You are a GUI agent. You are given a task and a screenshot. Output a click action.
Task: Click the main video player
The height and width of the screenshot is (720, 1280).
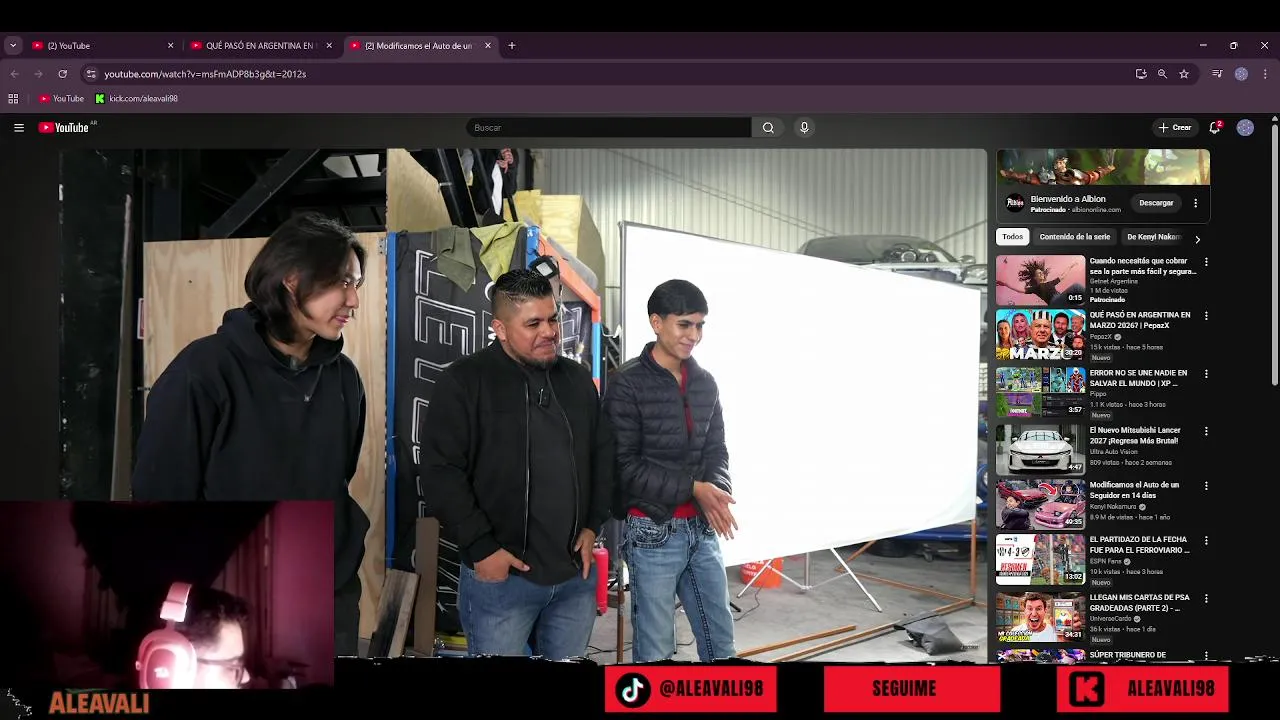point(522,405)
